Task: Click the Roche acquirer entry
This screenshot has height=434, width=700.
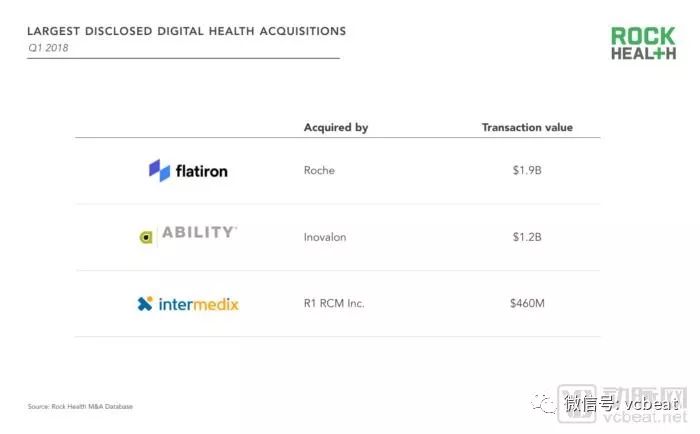Action: [x=319, y=171]
